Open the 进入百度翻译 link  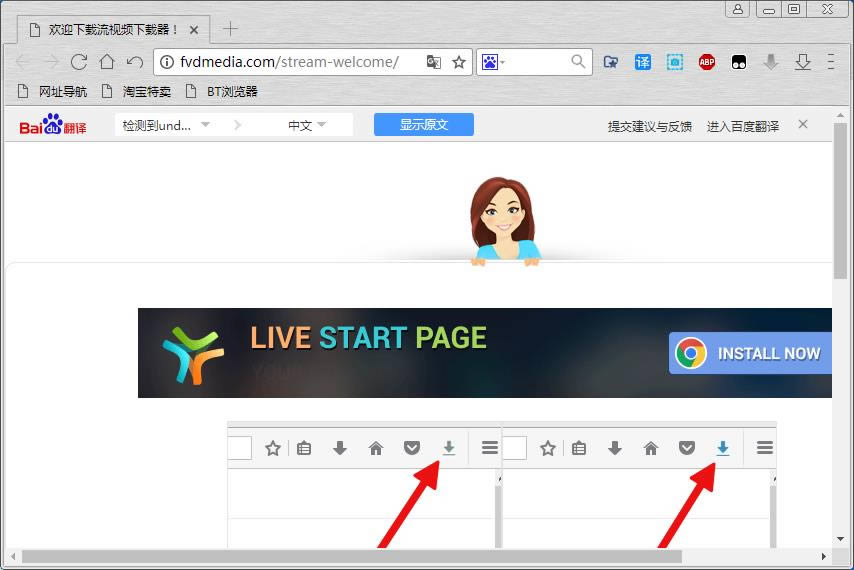point(742,126)
